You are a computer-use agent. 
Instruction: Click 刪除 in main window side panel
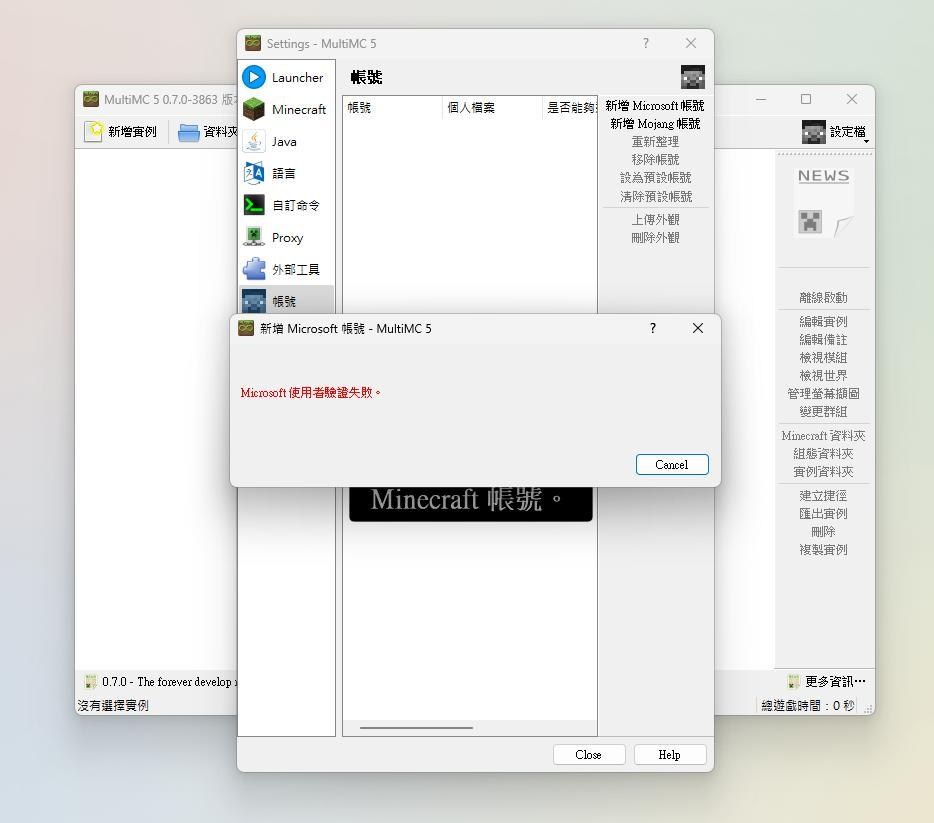point(823,531)
